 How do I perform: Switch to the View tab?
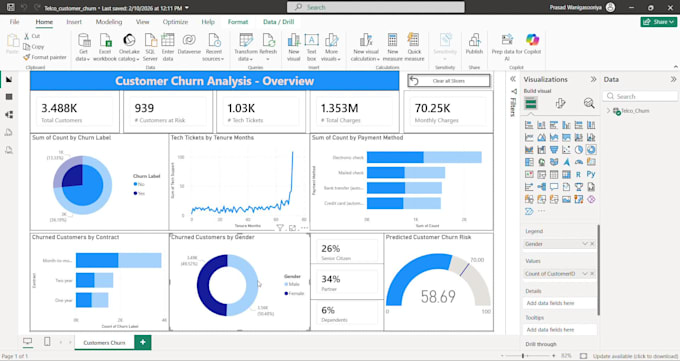143,22
